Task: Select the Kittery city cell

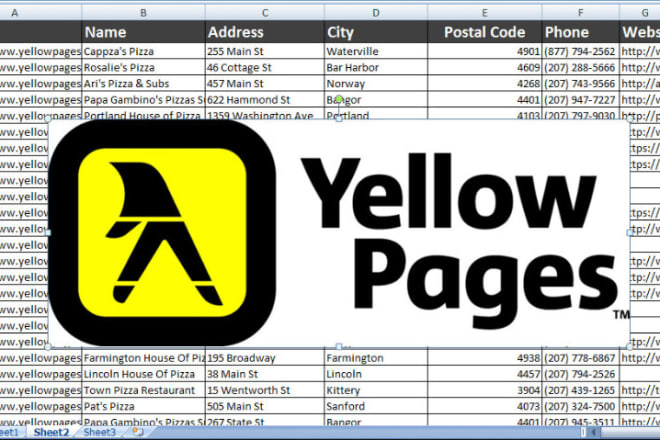Action: pos(376,390)
